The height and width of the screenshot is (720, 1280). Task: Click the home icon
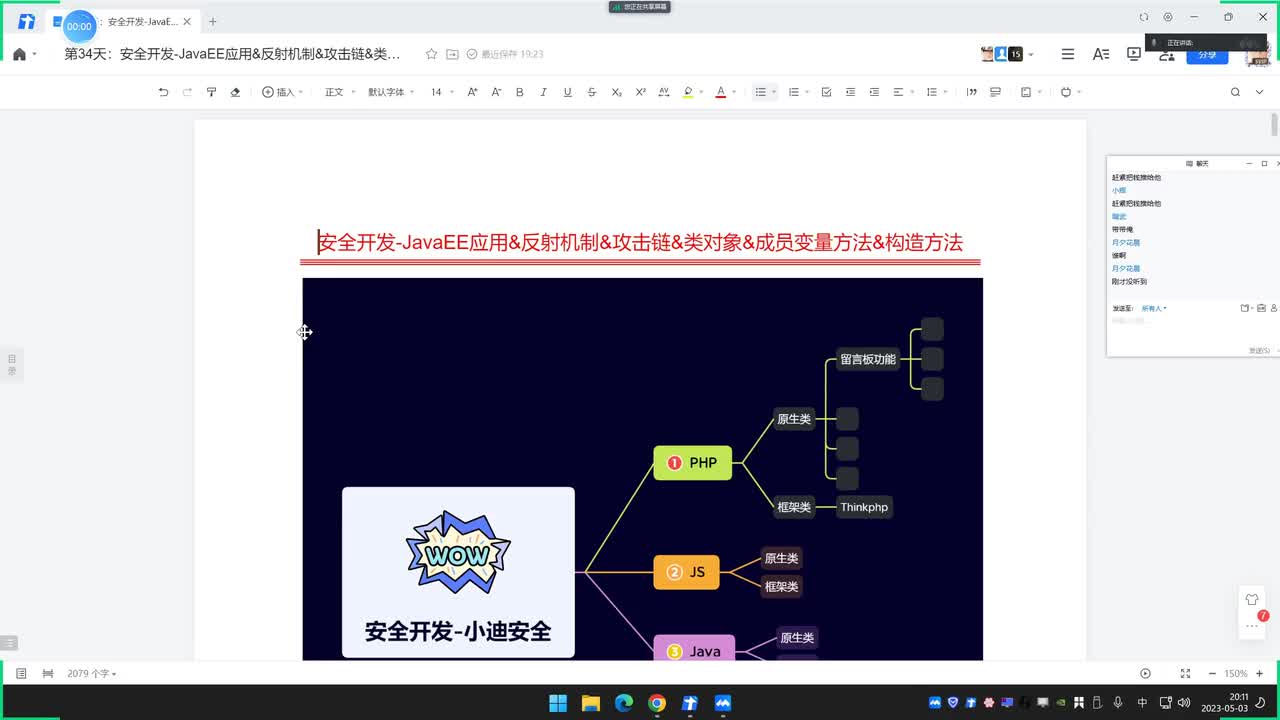(19, 54)
